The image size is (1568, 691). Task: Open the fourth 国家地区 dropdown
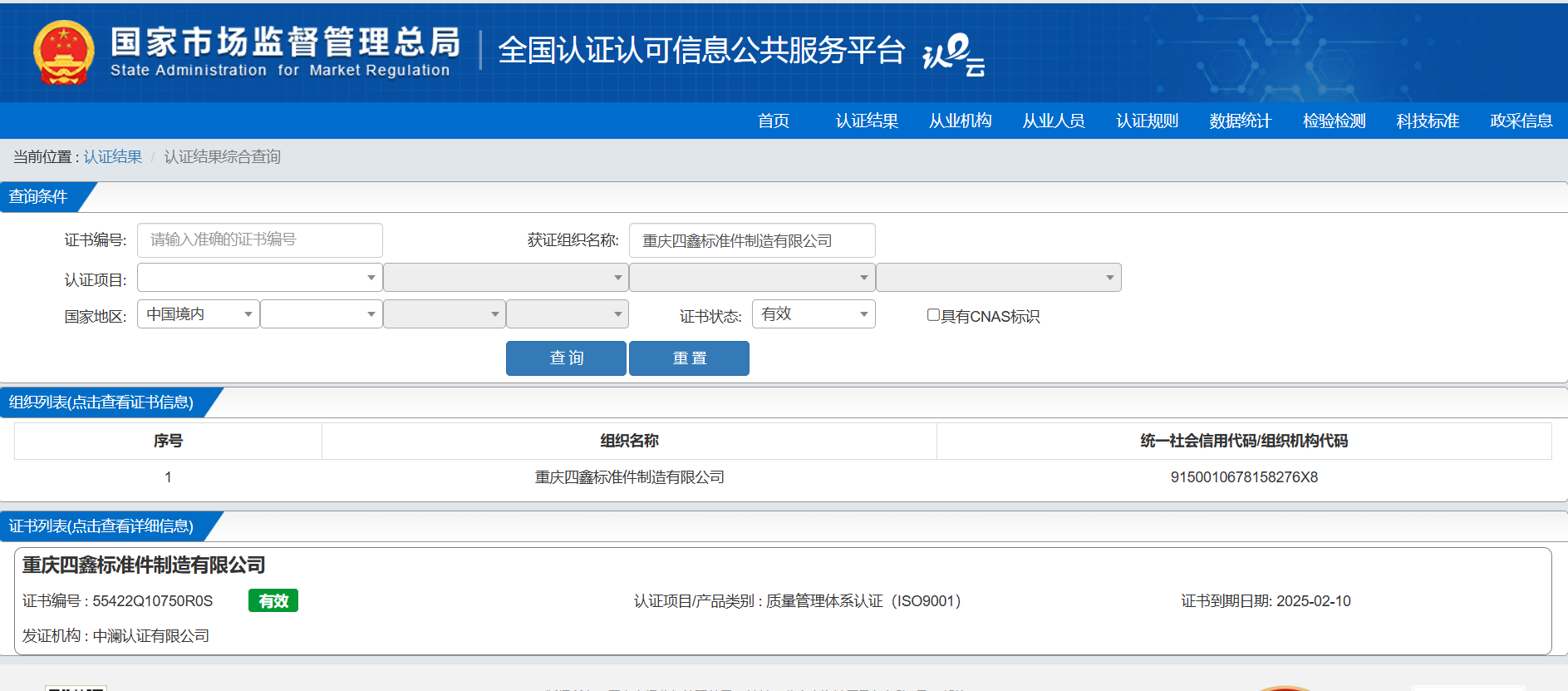point(568,313)
